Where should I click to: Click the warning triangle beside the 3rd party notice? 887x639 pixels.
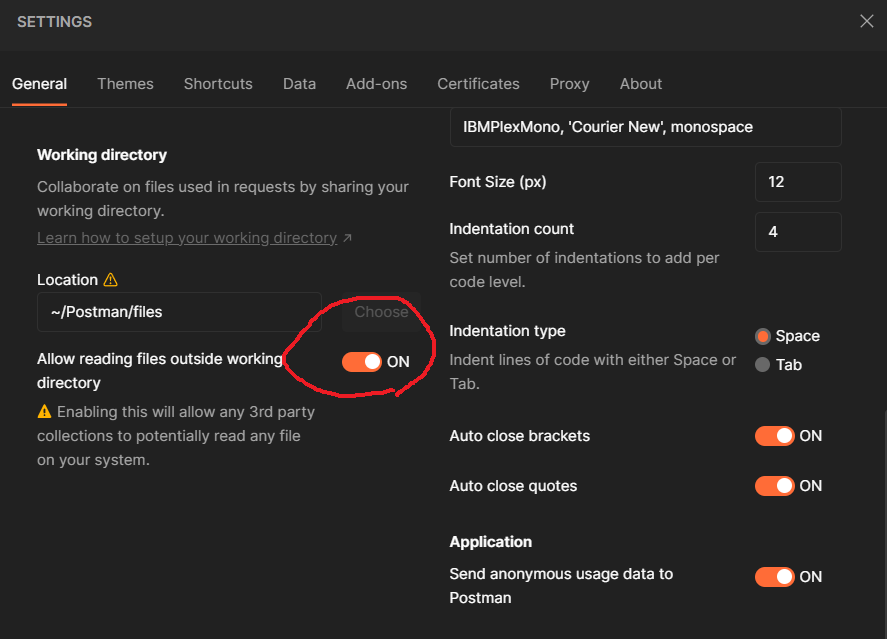pyautogui.click(x=44, y=412)
